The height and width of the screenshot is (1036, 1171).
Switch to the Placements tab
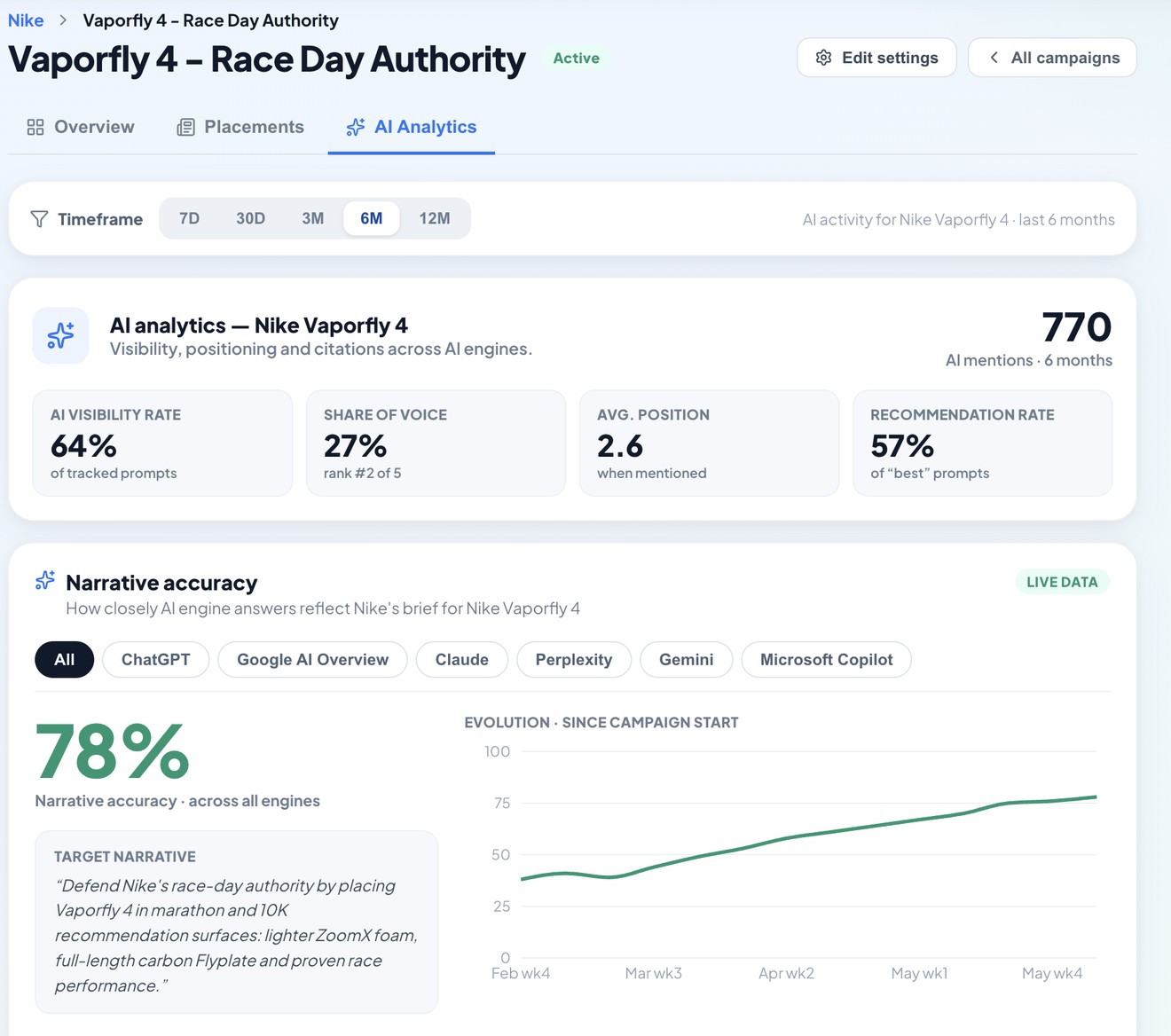coord(240,127)
